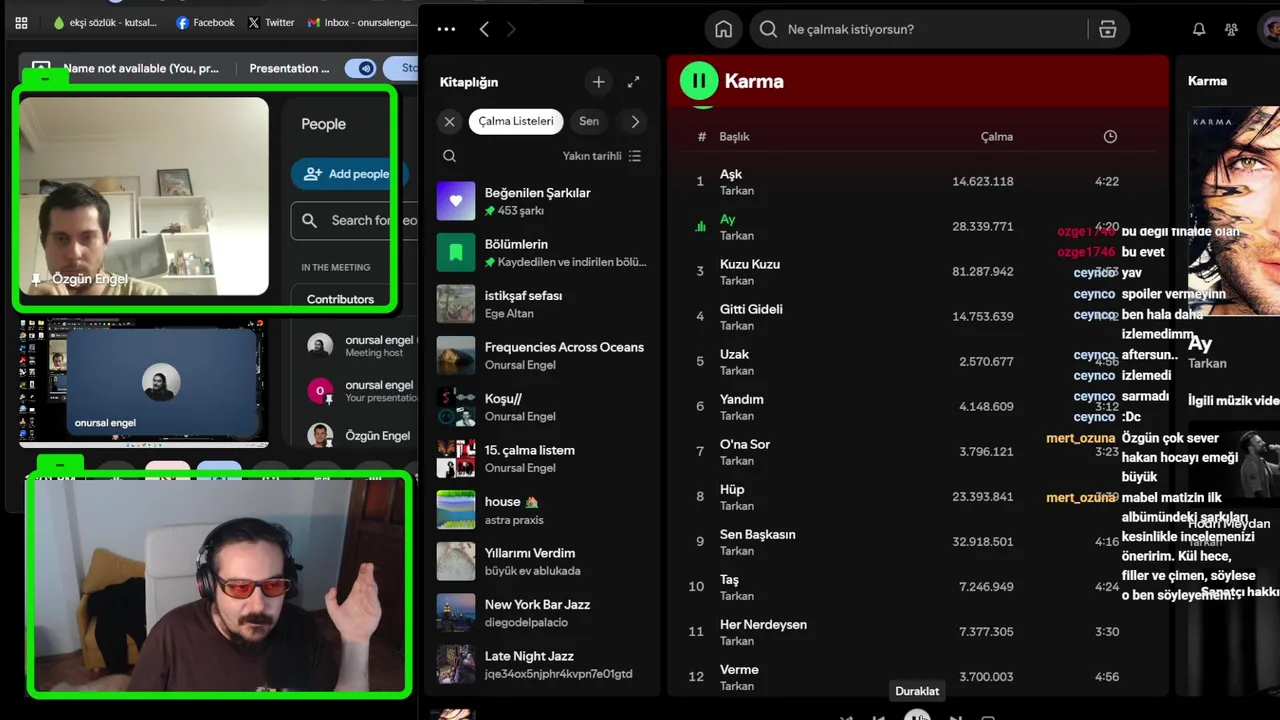Go forward with Spotify's right arrow
Image resolution: width=1280 pixels, height=720 pixels.
click(x=511, y=29)
